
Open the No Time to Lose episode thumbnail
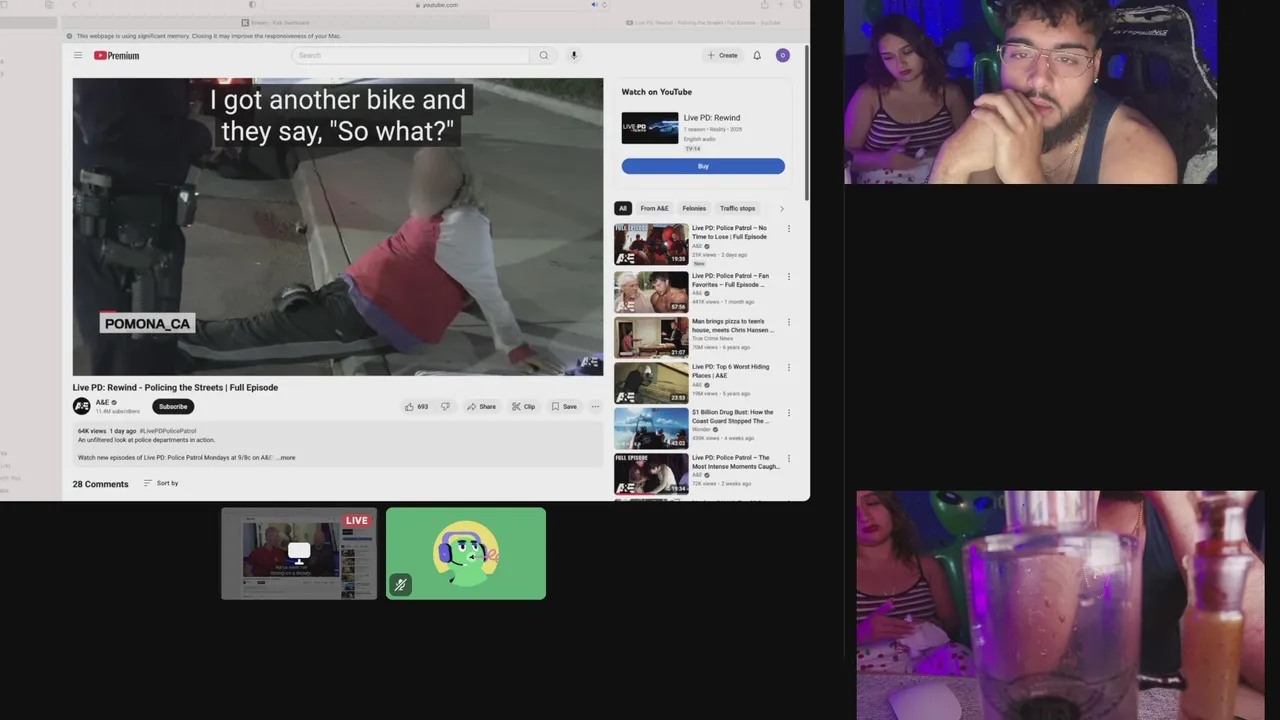click(651, 244)
